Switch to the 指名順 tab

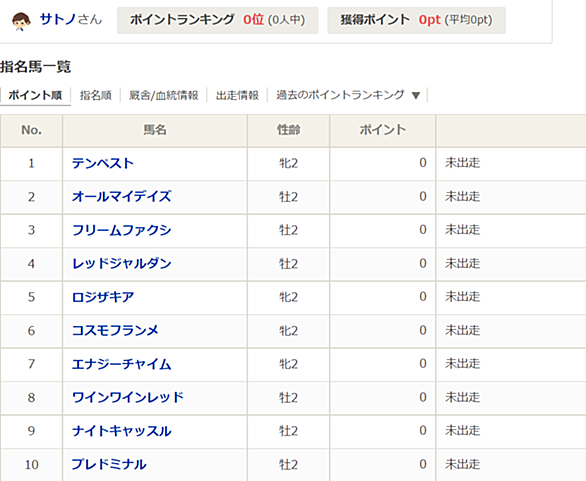tap(96, 96)
